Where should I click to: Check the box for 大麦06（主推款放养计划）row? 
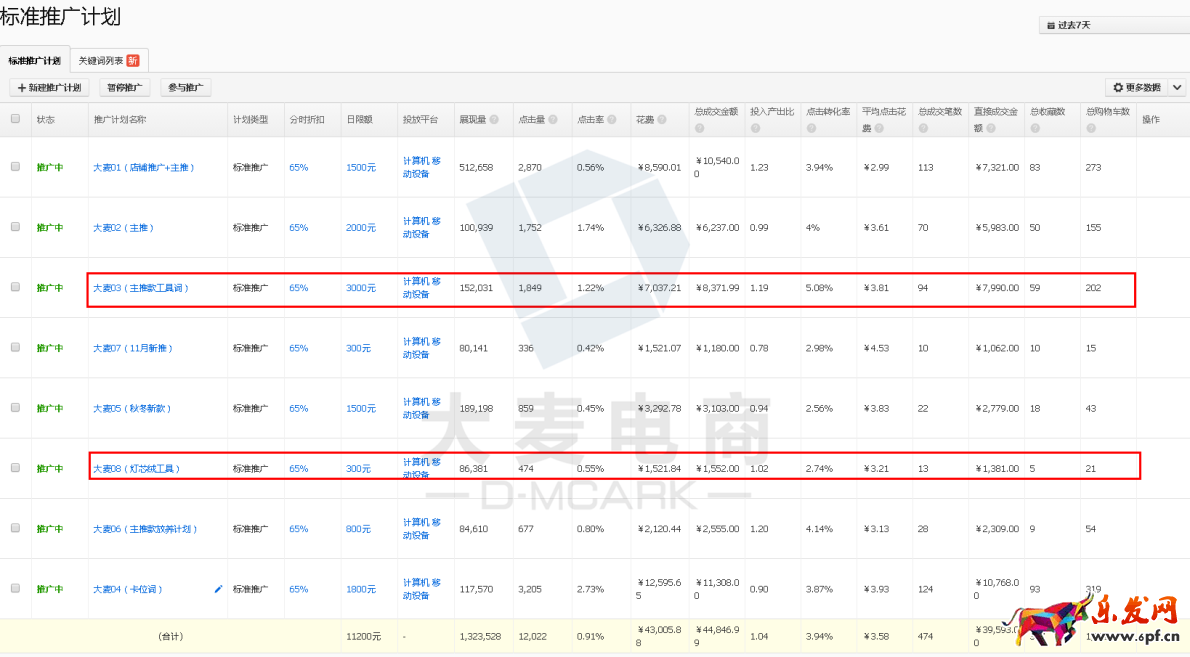(15, 528)
